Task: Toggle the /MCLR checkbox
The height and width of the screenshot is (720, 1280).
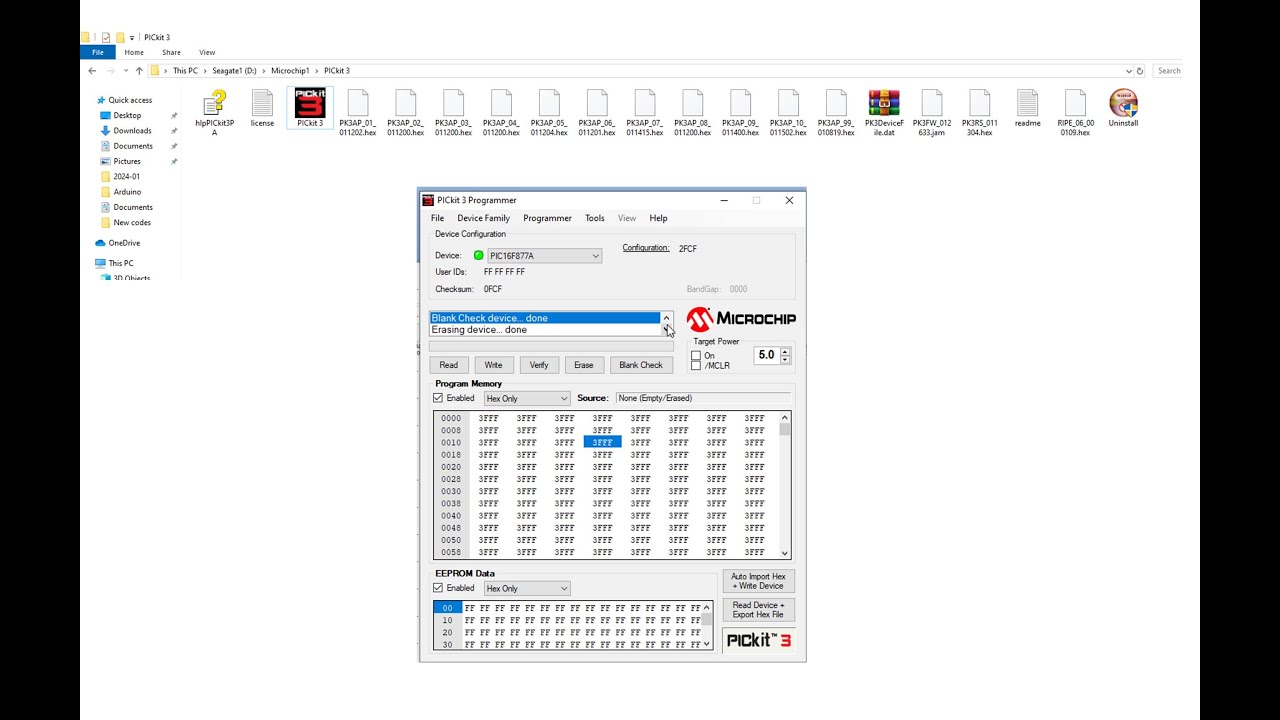Action: point(696,366)
